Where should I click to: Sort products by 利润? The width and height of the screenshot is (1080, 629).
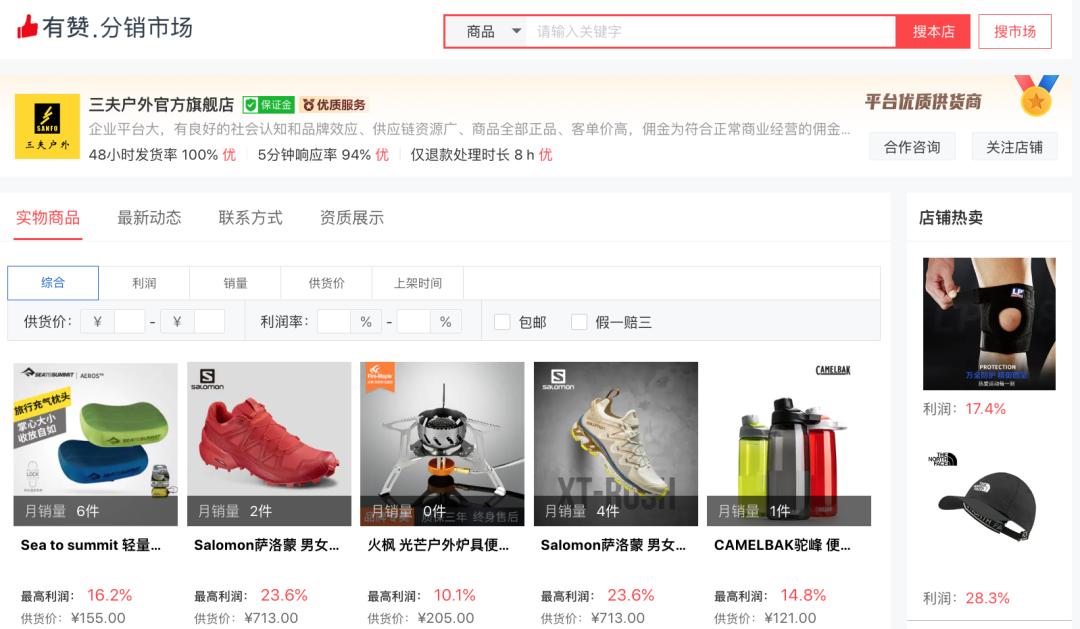pyautogui.click(x=143, y=282)
